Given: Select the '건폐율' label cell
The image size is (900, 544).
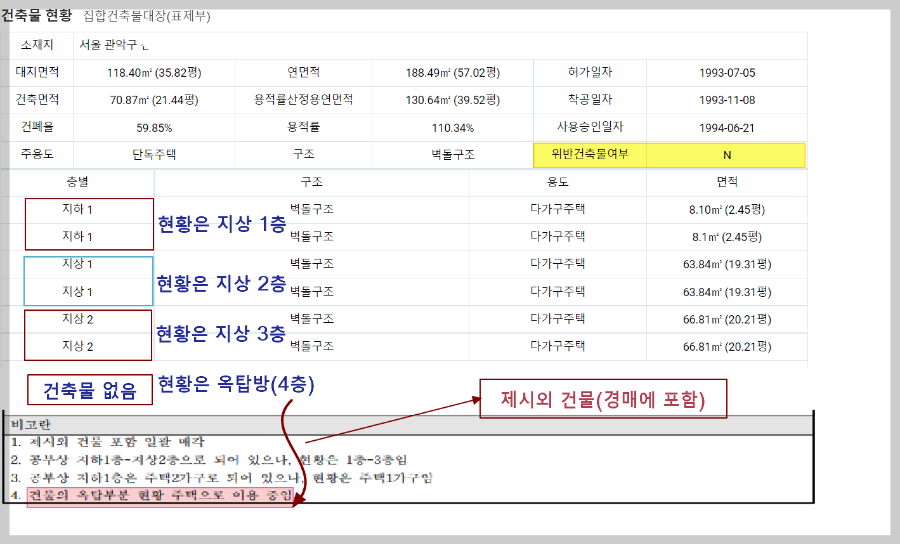Looking at the screenshot, I should pos(37,127).
